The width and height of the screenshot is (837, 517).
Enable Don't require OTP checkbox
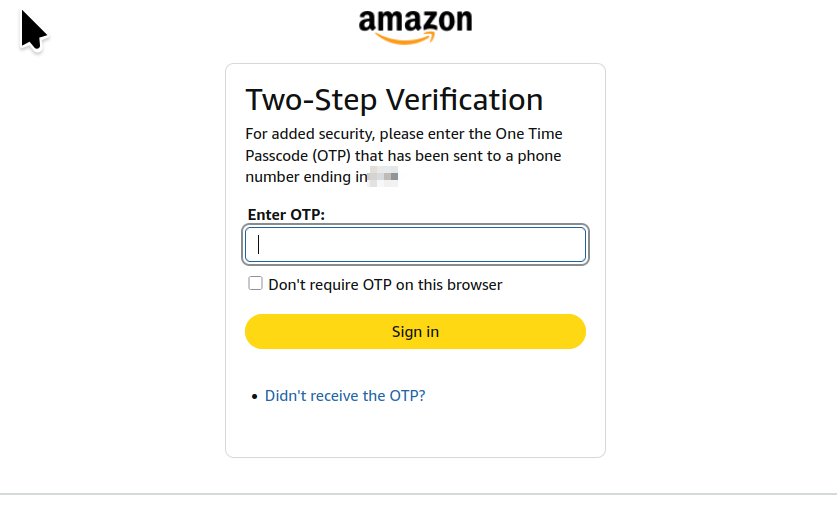(256, 284)
